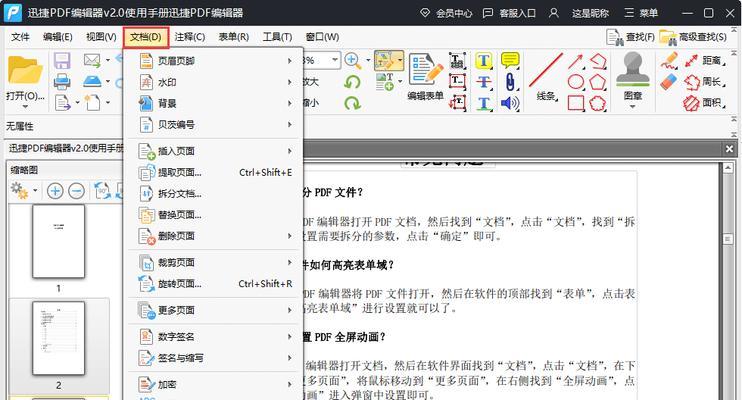Open 会员中心 in title bar

(x=446, y=13)
